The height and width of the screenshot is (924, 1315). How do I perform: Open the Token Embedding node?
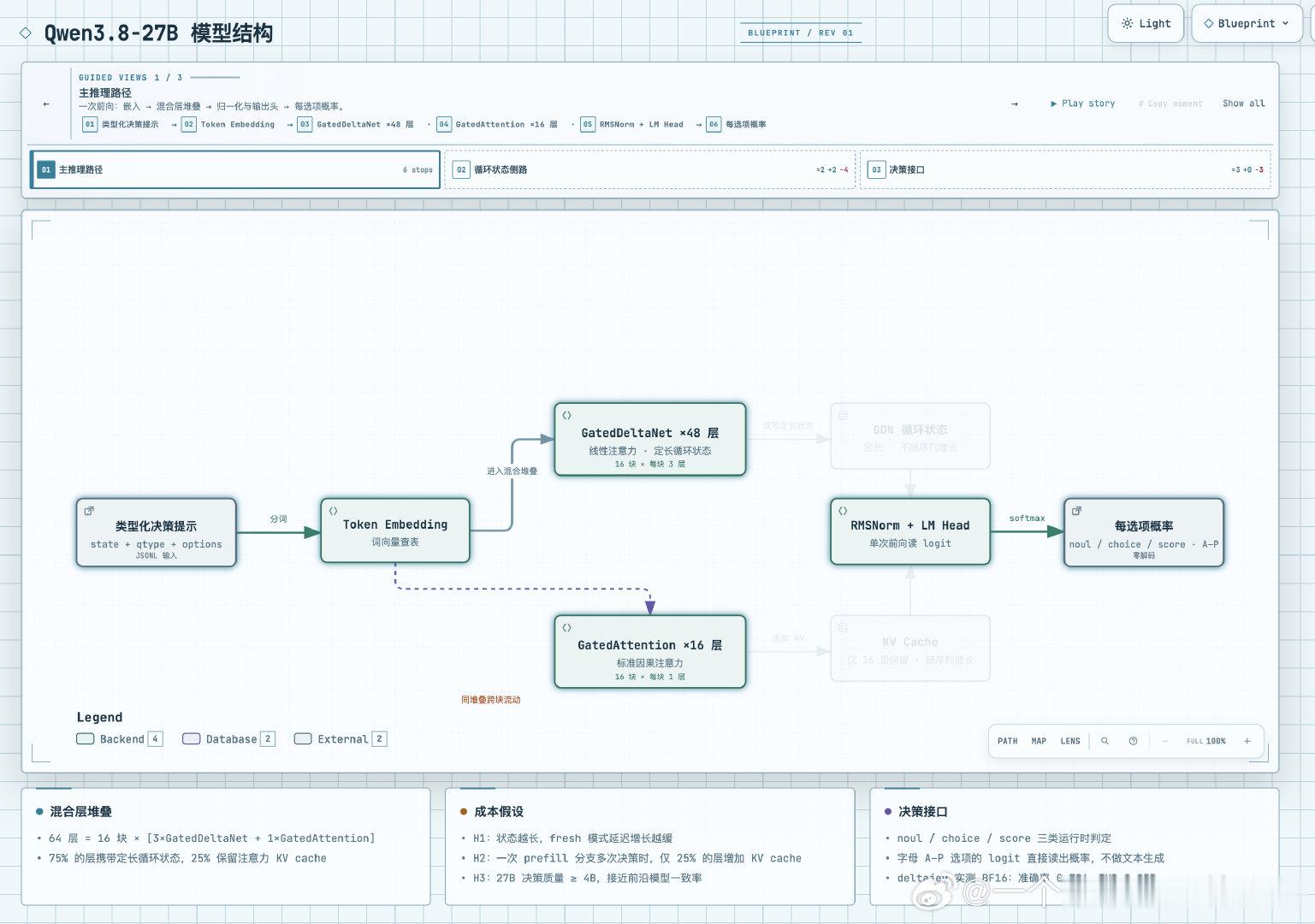click(395, 530)
